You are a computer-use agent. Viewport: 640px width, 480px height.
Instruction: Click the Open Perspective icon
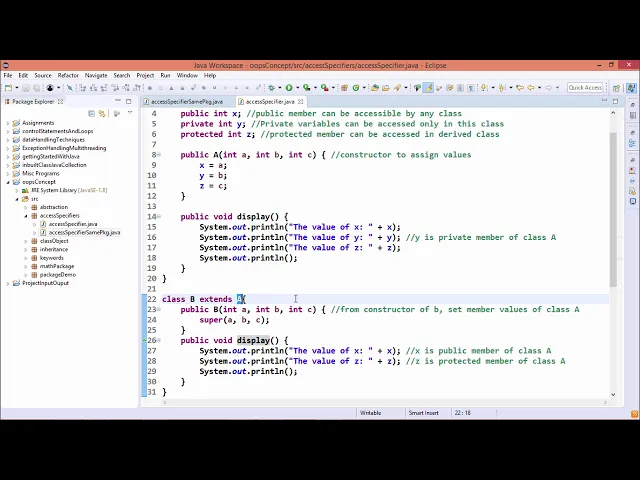[616, 88]
